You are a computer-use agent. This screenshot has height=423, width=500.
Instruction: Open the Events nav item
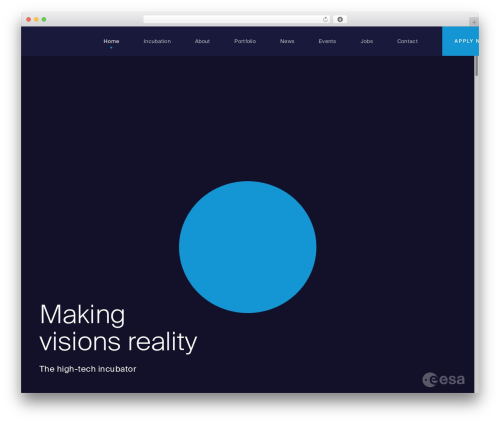click(x=327, y=41)
